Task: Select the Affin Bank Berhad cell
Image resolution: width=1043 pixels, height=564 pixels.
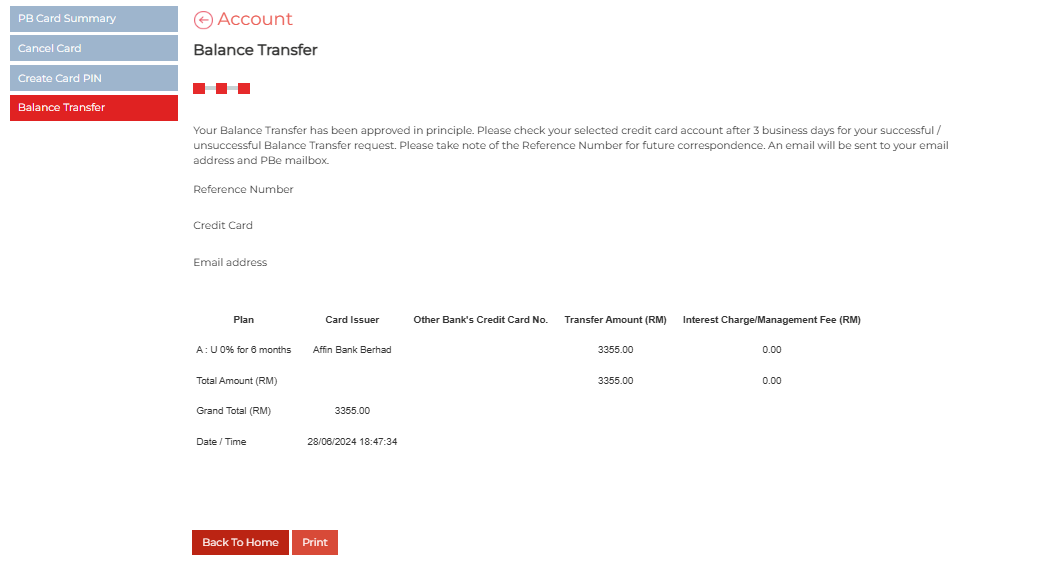Action: pyautogui.click(x=352, y=350)
